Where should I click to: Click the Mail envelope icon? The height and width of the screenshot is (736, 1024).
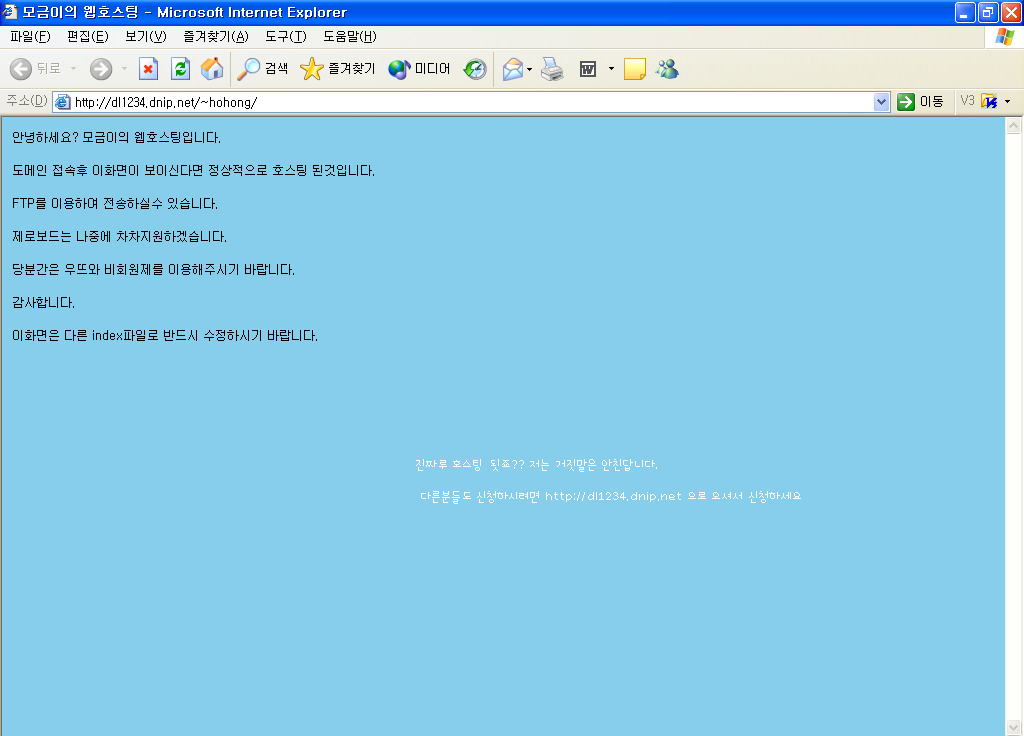click(x=512, y=69)
